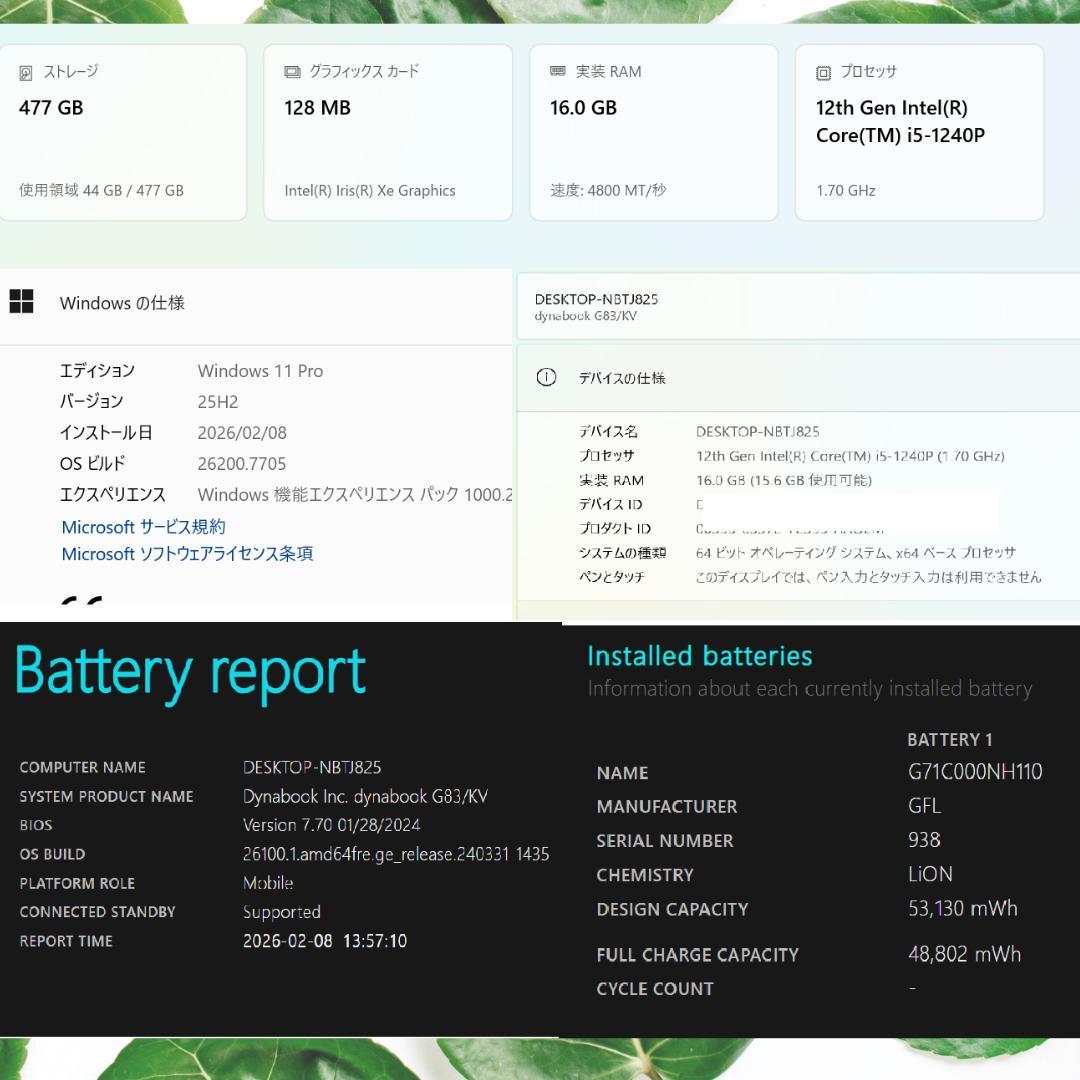Viewport: 1080px width, 1080px height.
Task: Open the Intel Iris Xe Graphics card
Action: [388, 132]
